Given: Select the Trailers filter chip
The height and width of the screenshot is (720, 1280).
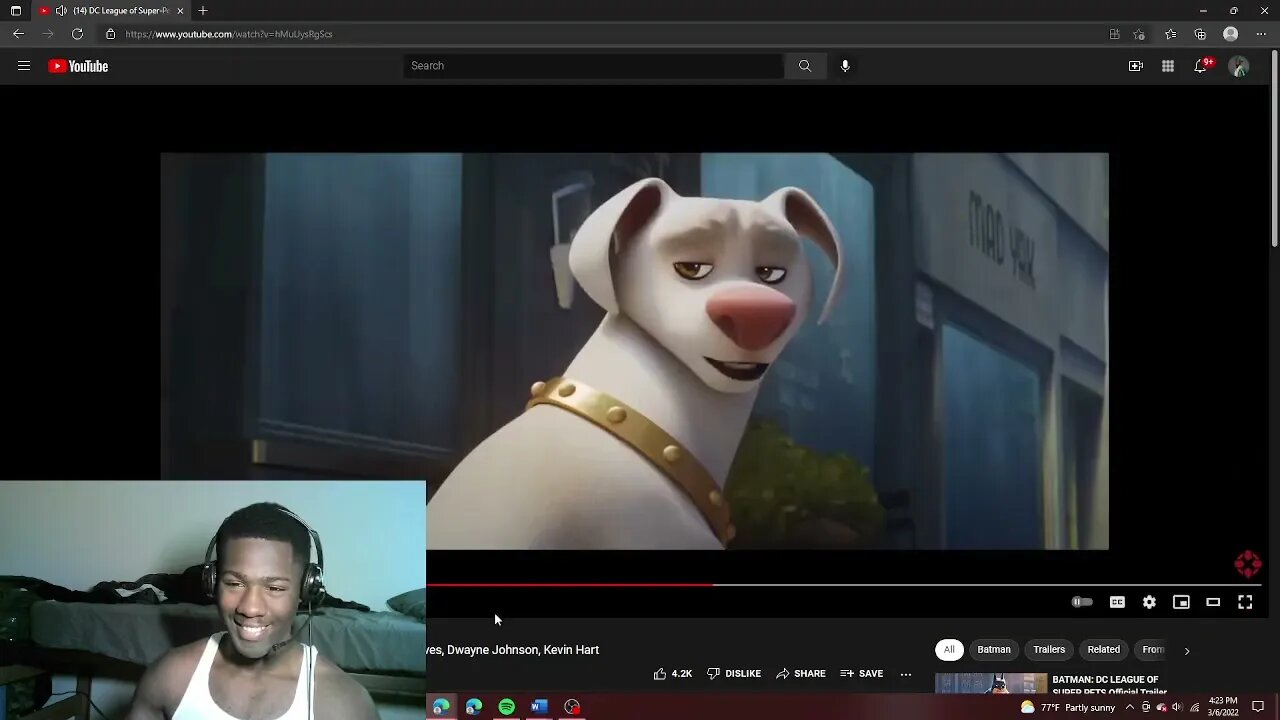Looking at the screenshot, I should [x=1049, y=650].
